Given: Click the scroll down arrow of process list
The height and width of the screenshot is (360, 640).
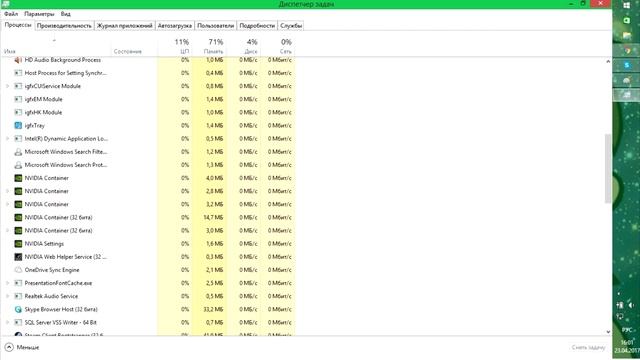Looking at the screenshot, I should pyautogui.click(x=608, y=332).
